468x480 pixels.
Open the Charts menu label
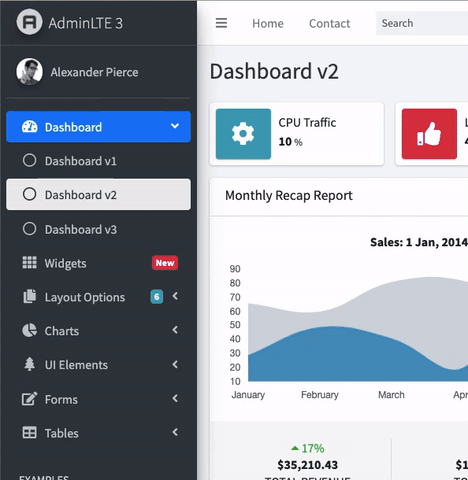(62, 331)
